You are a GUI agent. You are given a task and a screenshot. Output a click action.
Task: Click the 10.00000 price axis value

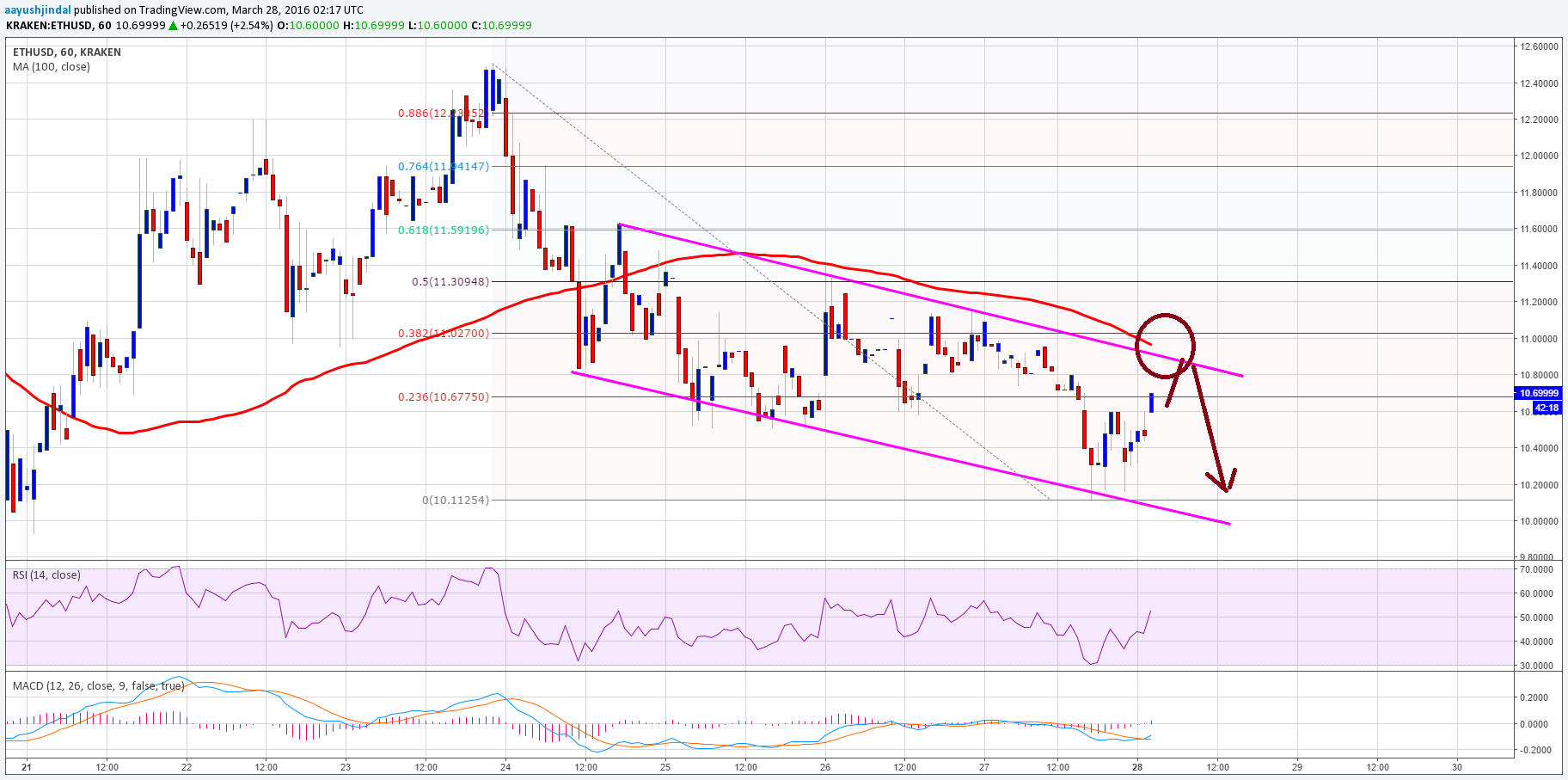pos(1539,521)
